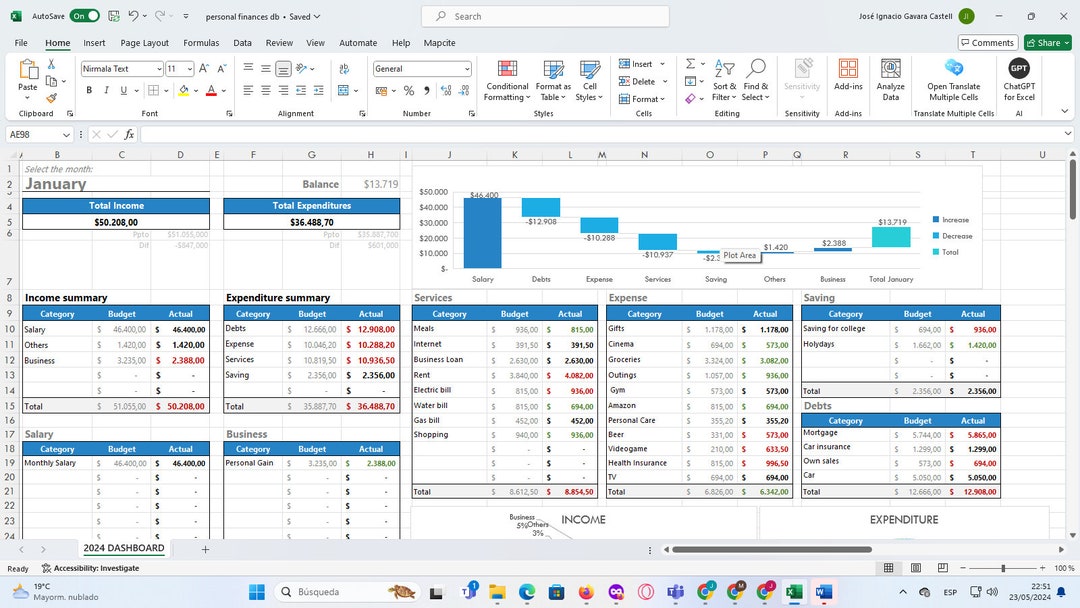Apply the Percent Style format
The width and height of the screenshot is (1080, 608).
pyautogui.click(x=408, y=90)
